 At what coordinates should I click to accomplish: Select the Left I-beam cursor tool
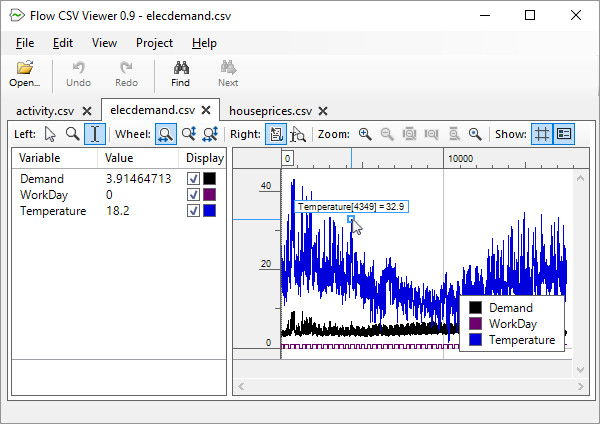tap(95, 134)
